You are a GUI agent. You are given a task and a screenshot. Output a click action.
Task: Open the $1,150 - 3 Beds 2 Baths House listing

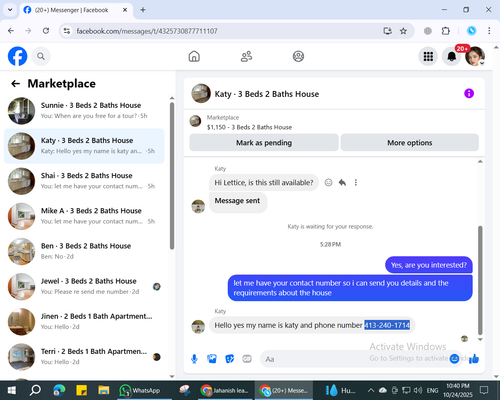coord(249,127)
